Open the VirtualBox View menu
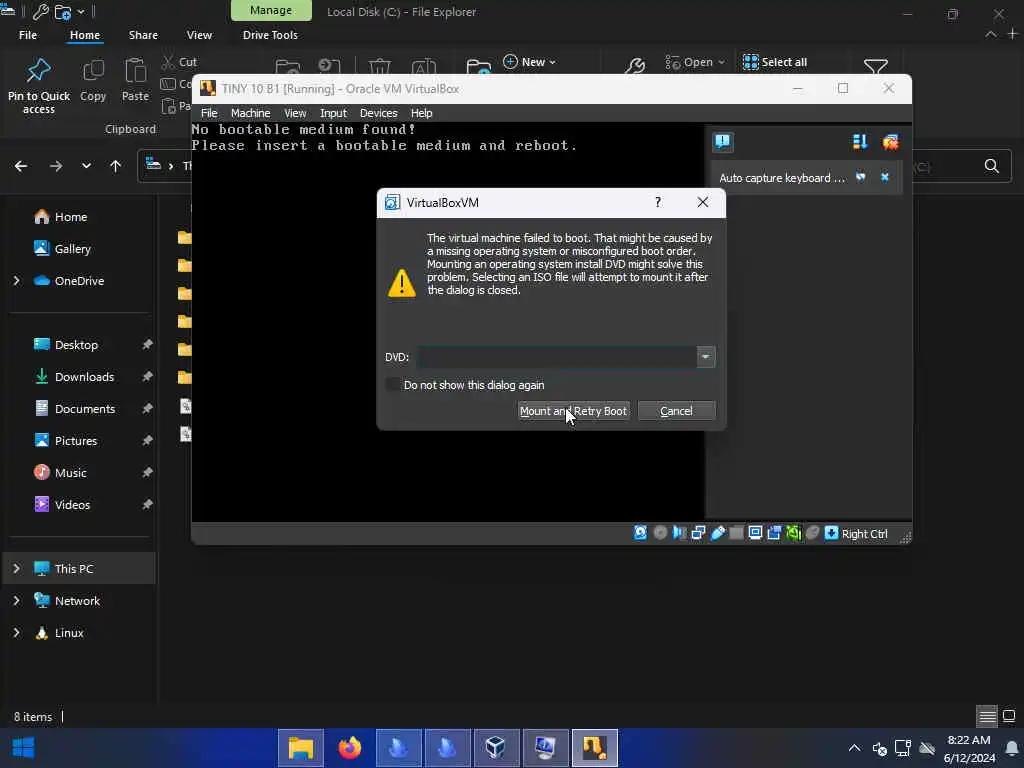The image size is (1024, 768). [x=295, y=113]
